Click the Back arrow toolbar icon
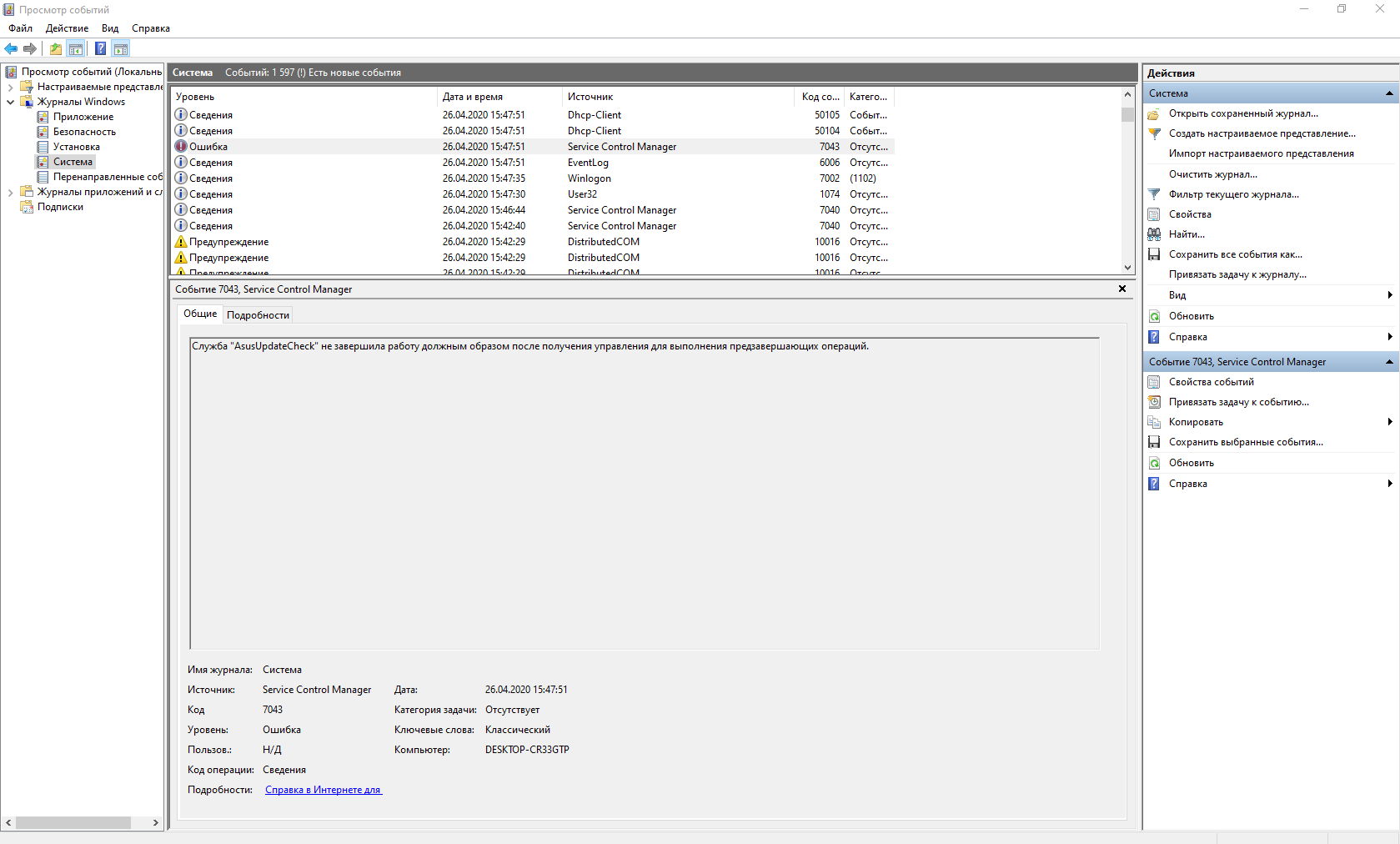Viewport: 1400px width, 844px height. tap(11, 48)
